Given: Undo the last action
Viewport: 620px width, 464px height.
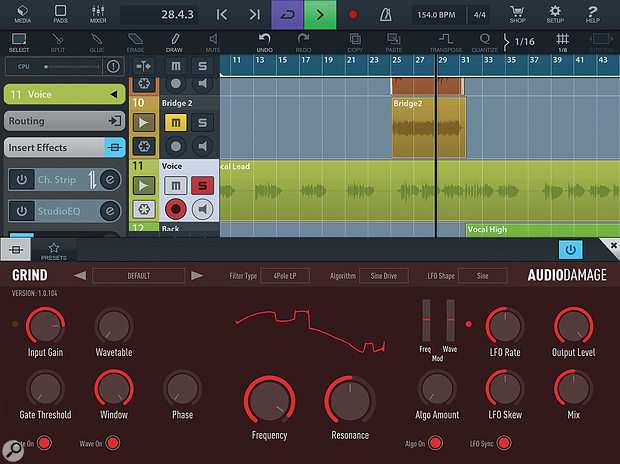Looking at the screenshot, I should coord(265,43).
